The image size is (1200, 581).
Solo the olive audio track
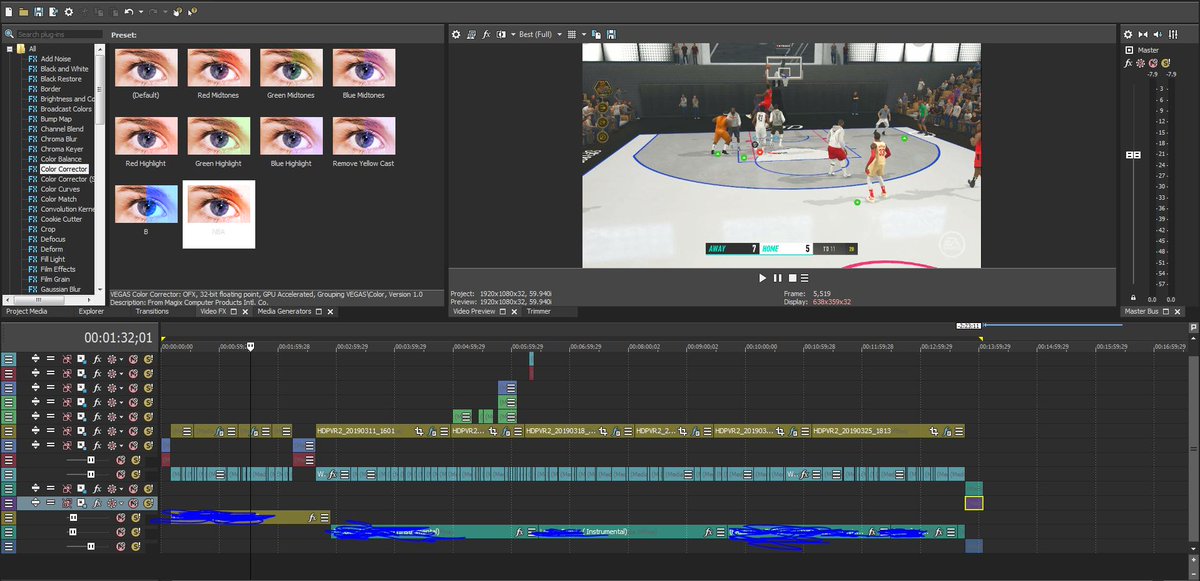[135, 518]
